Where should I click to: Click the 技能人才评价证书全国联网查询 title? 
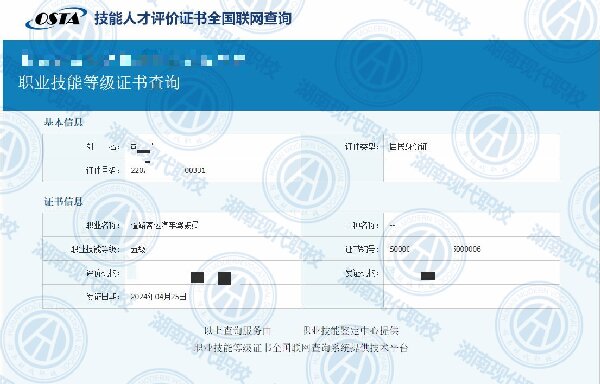pyautogui.click(x=193, y=18)
